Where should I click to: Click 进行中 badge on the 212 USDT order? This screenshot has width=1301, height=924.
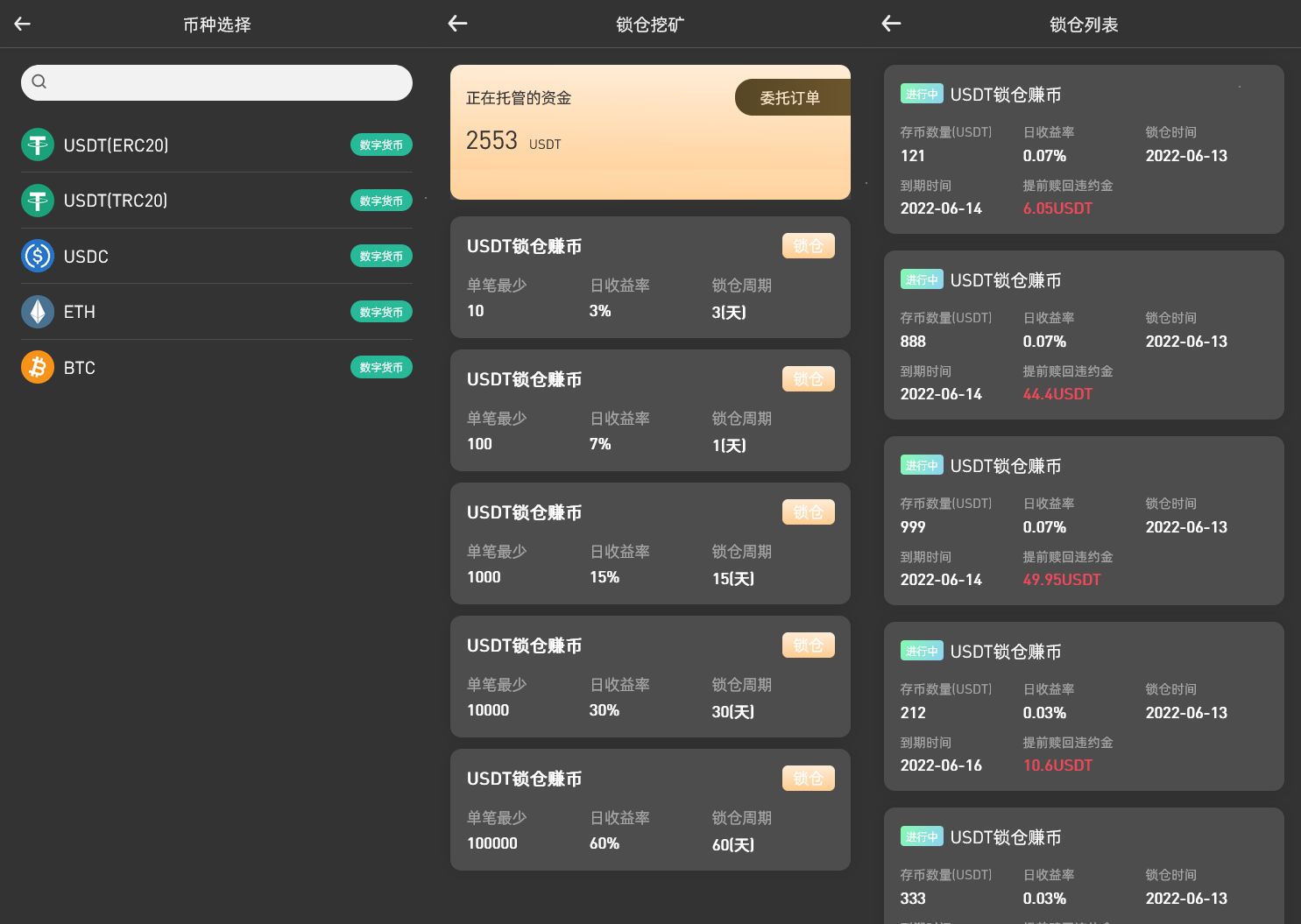tap(922, 651)
